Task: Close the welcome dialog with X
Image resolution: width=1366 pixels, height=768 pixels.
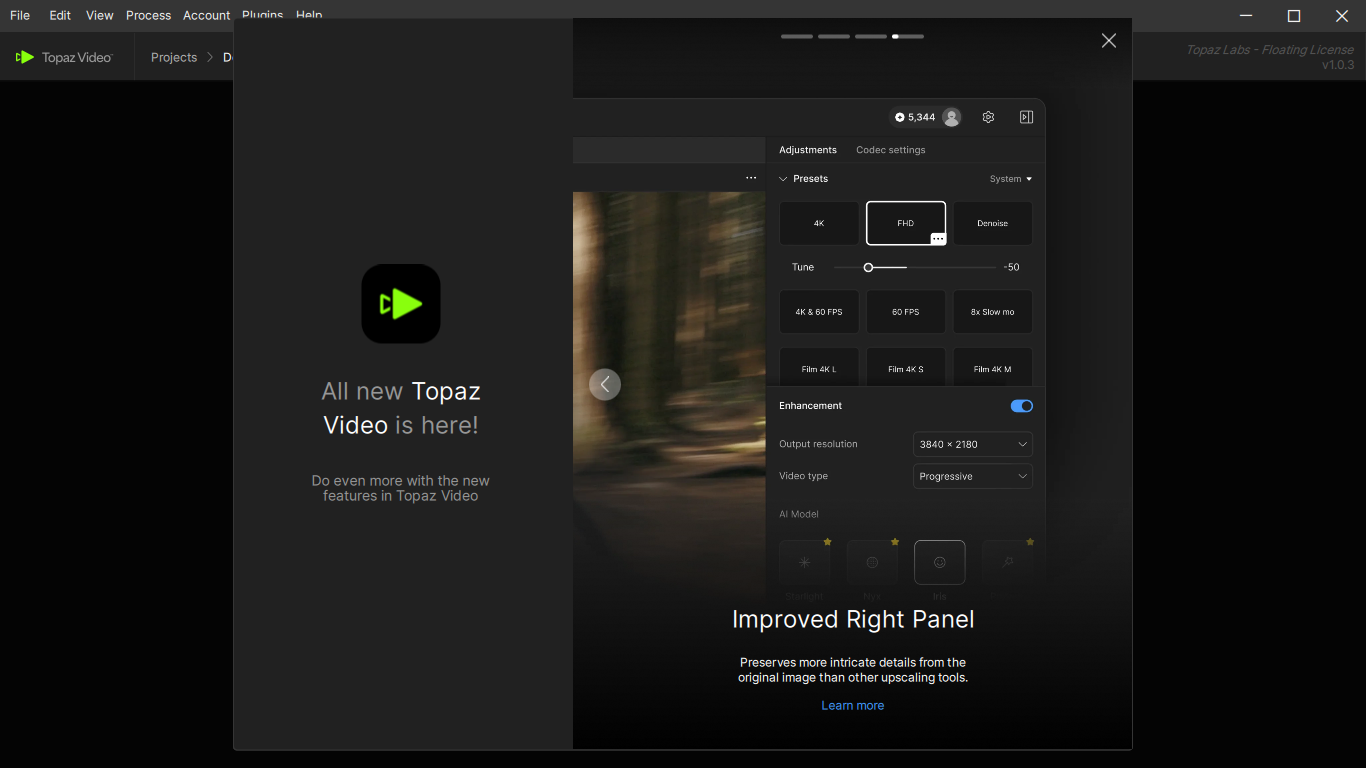Action: click(x=1108, y=41)
